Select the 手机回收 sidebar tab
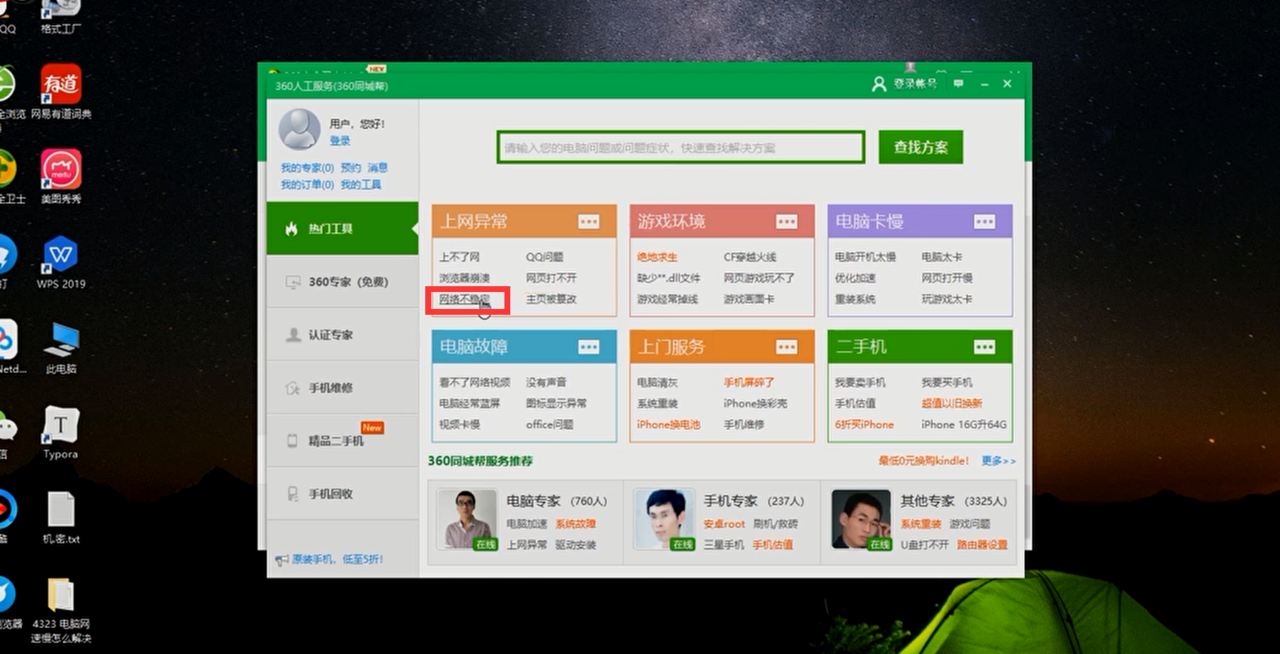The height and width of the screenshot is (654, 1280). (342, 494)
